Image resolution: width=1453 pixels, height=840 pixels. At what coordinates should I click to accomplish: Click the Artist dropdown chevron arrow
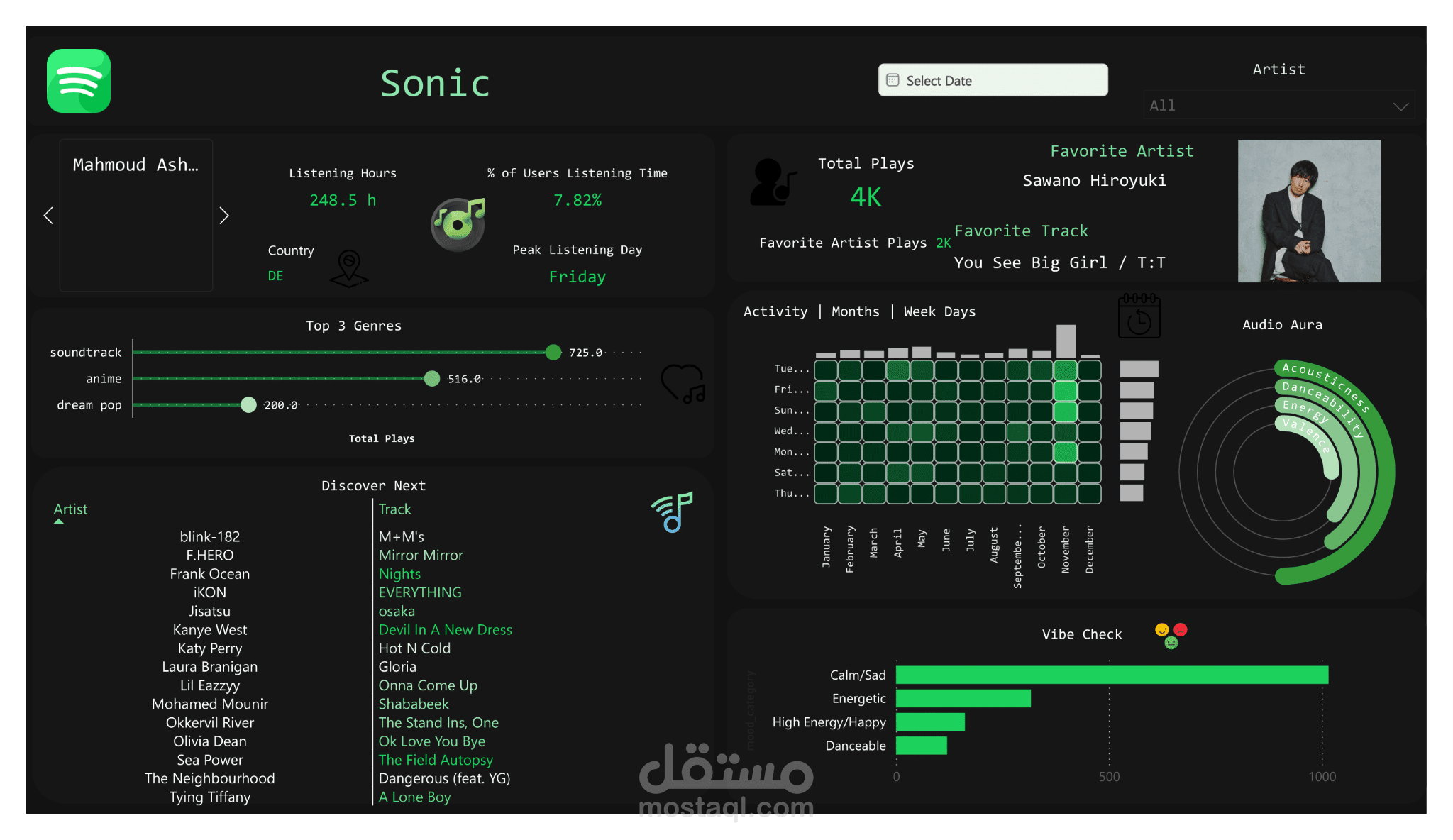(1400, 106)
